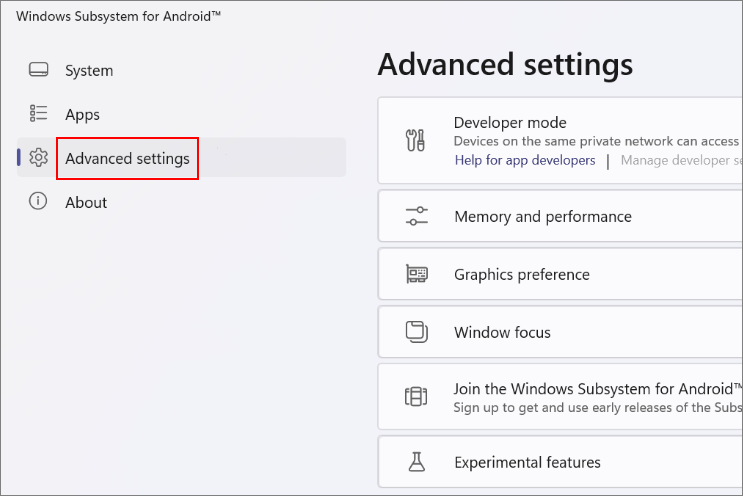Open Help for app developers link
The width and height of the screenshot is (743, 496).
pyautogui.click(x=525, y=161)
